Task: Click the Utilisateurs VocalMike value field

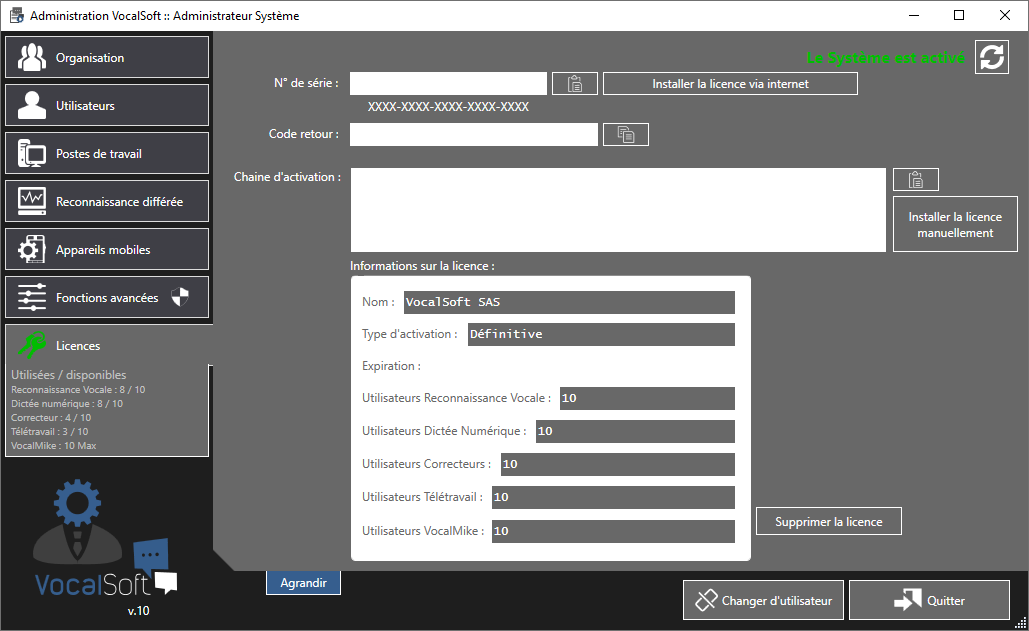Action: (613, 531)
